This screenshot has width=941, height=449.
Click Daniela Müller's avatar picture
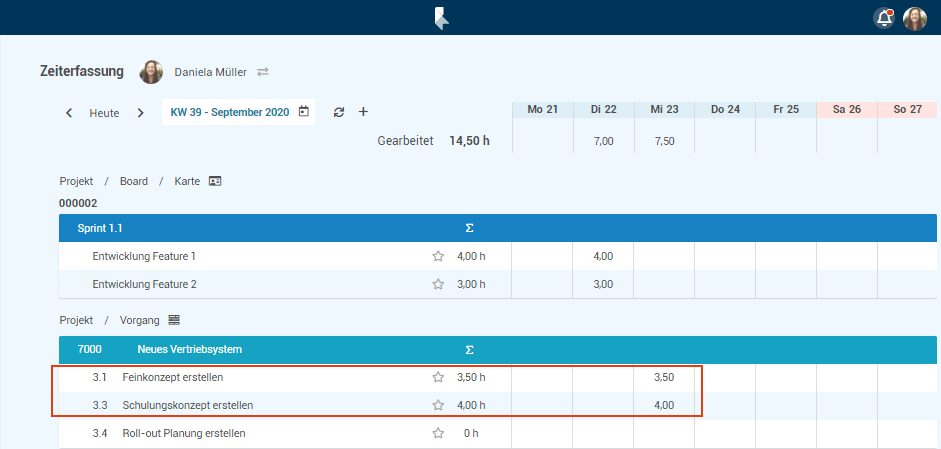(151, 72)
